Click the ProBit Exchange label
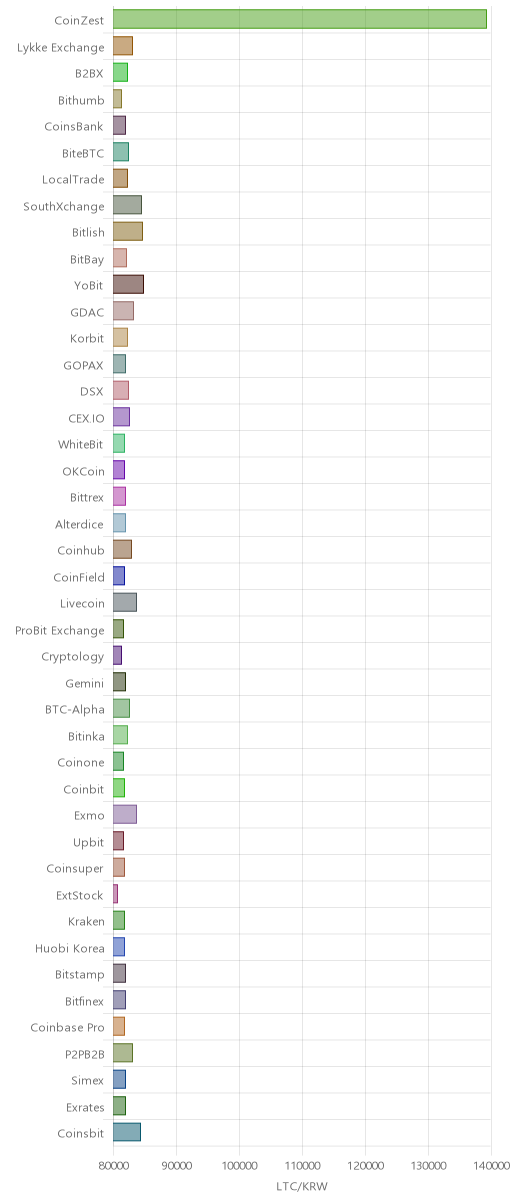Image resolution: width=512 pixels, height=1204 pixels. (59, 630)
